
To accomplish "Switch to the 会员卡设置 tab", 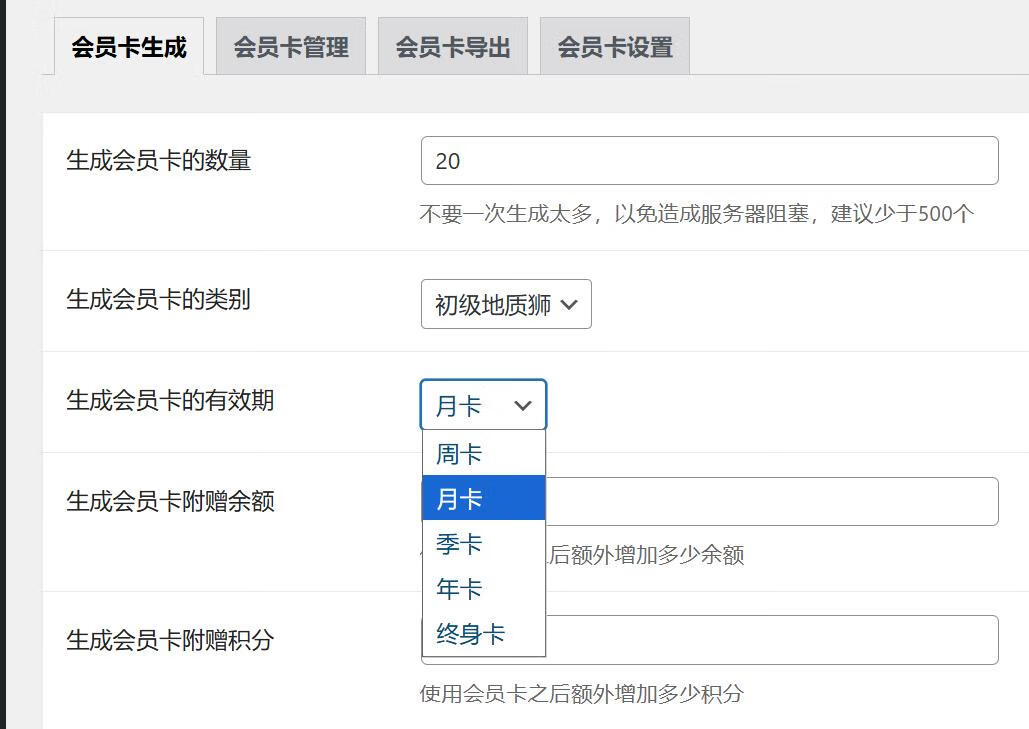I will click(613, 45).
